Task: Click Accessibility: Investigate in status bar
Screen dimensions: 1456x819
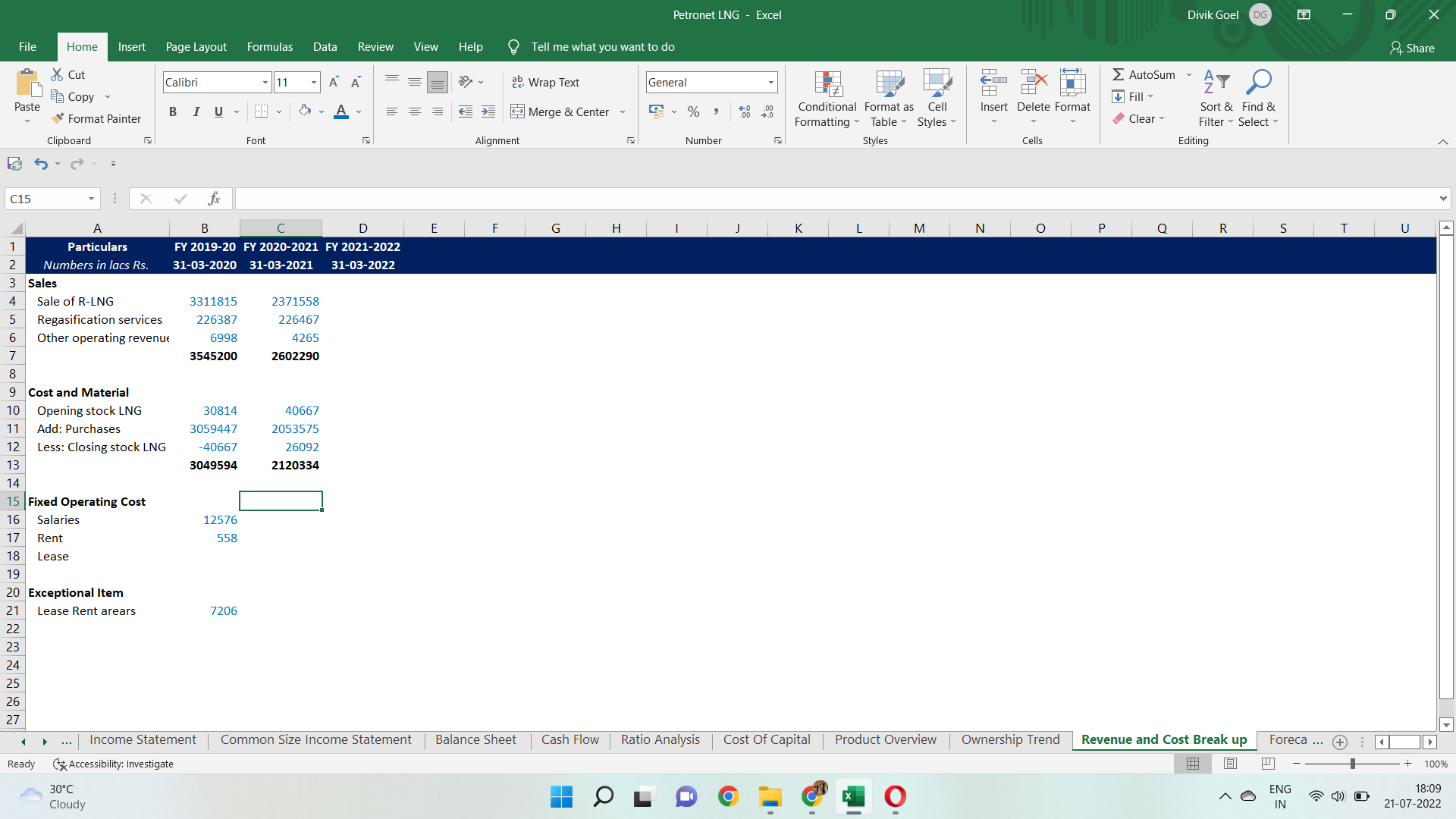Action: pos(113,764)
